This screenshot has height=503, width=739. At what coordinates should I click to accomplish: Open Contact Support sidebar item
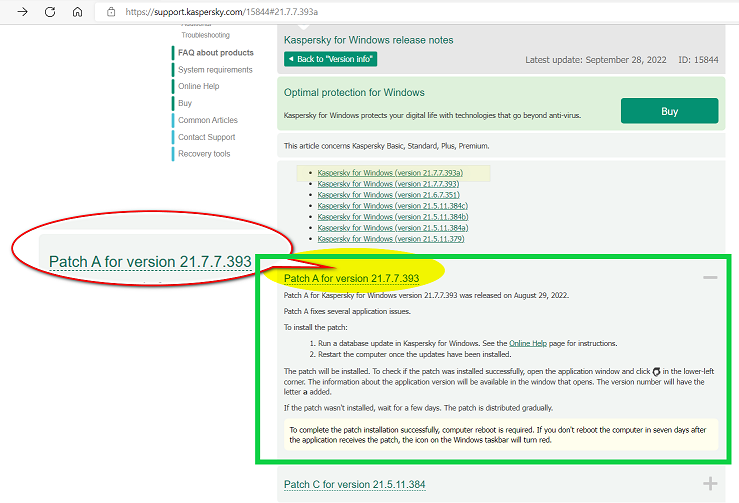click(206, 137)
